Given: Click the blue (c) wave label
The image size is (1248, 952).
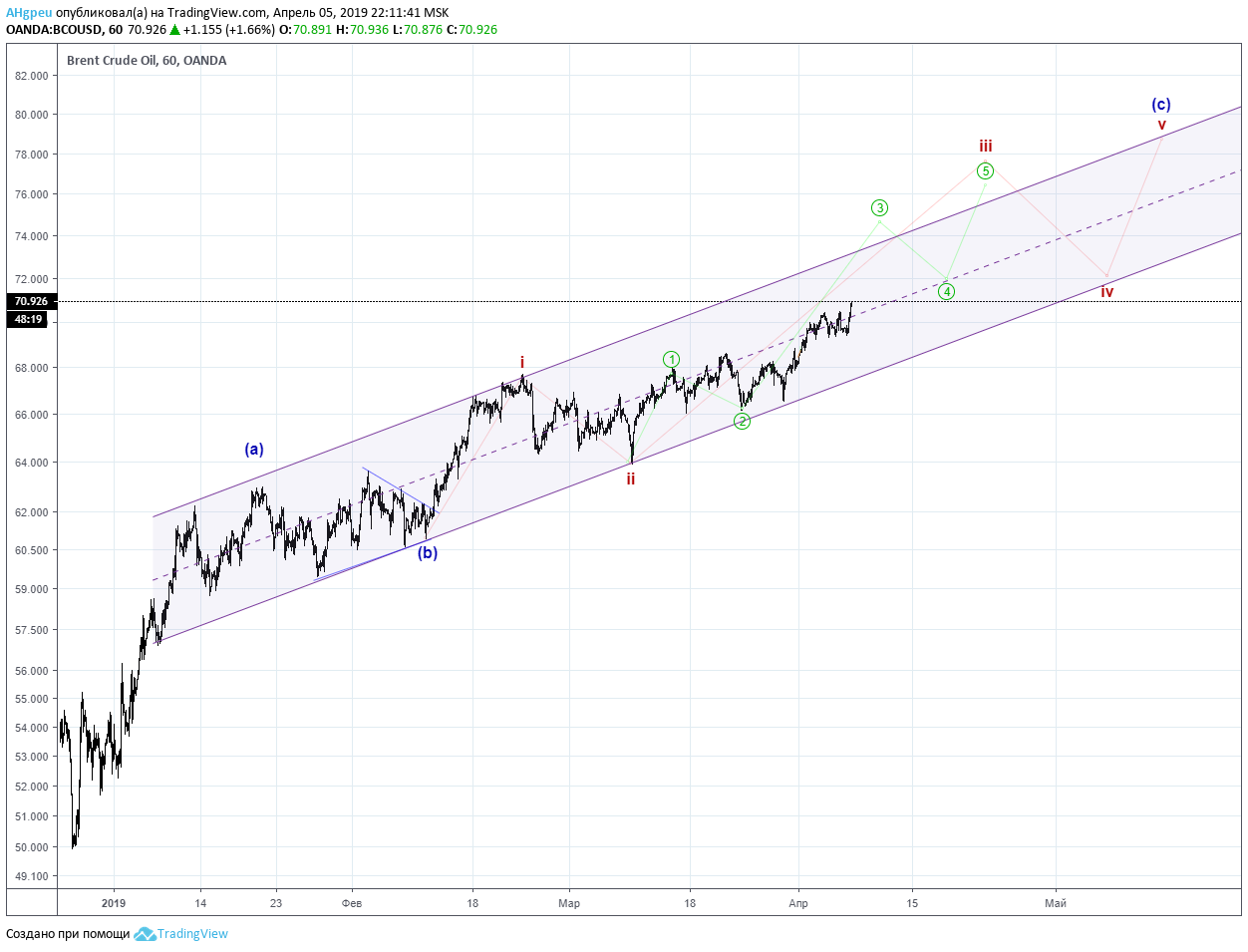Looking at the screenshot, I should point(1161,105).
